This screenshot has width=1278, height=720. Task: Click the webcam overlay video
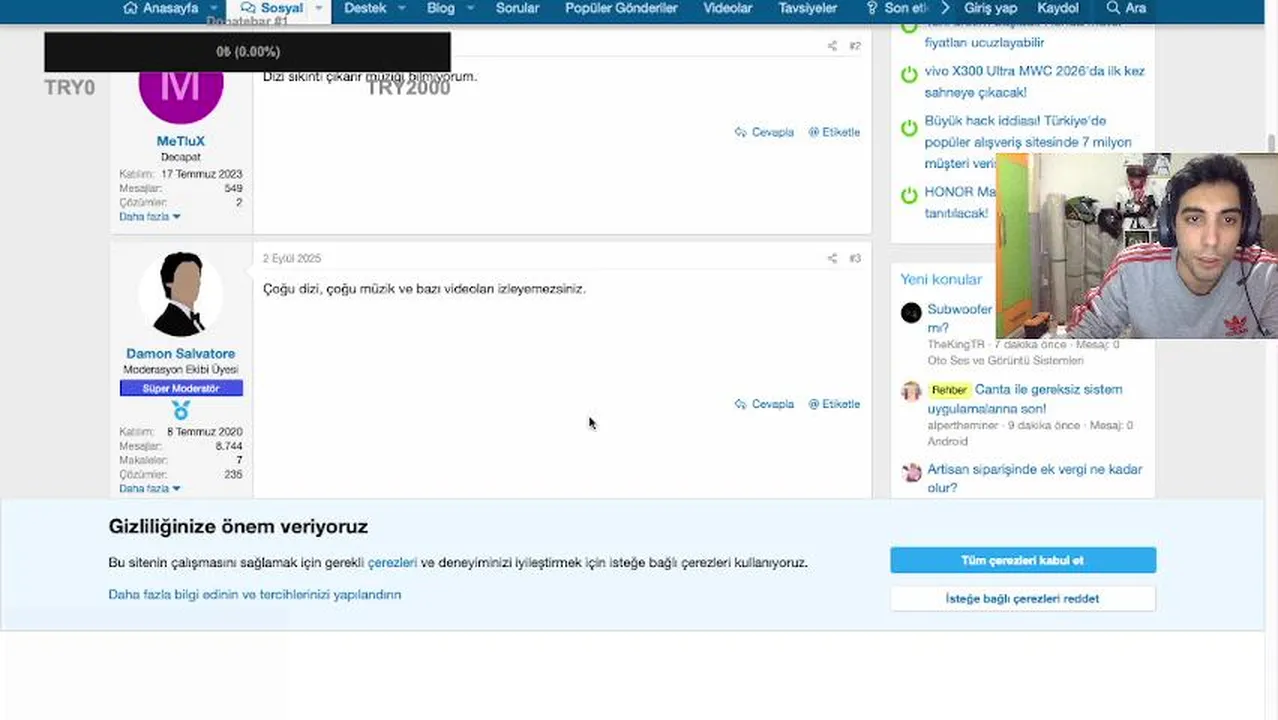[x=1137, y=245]
